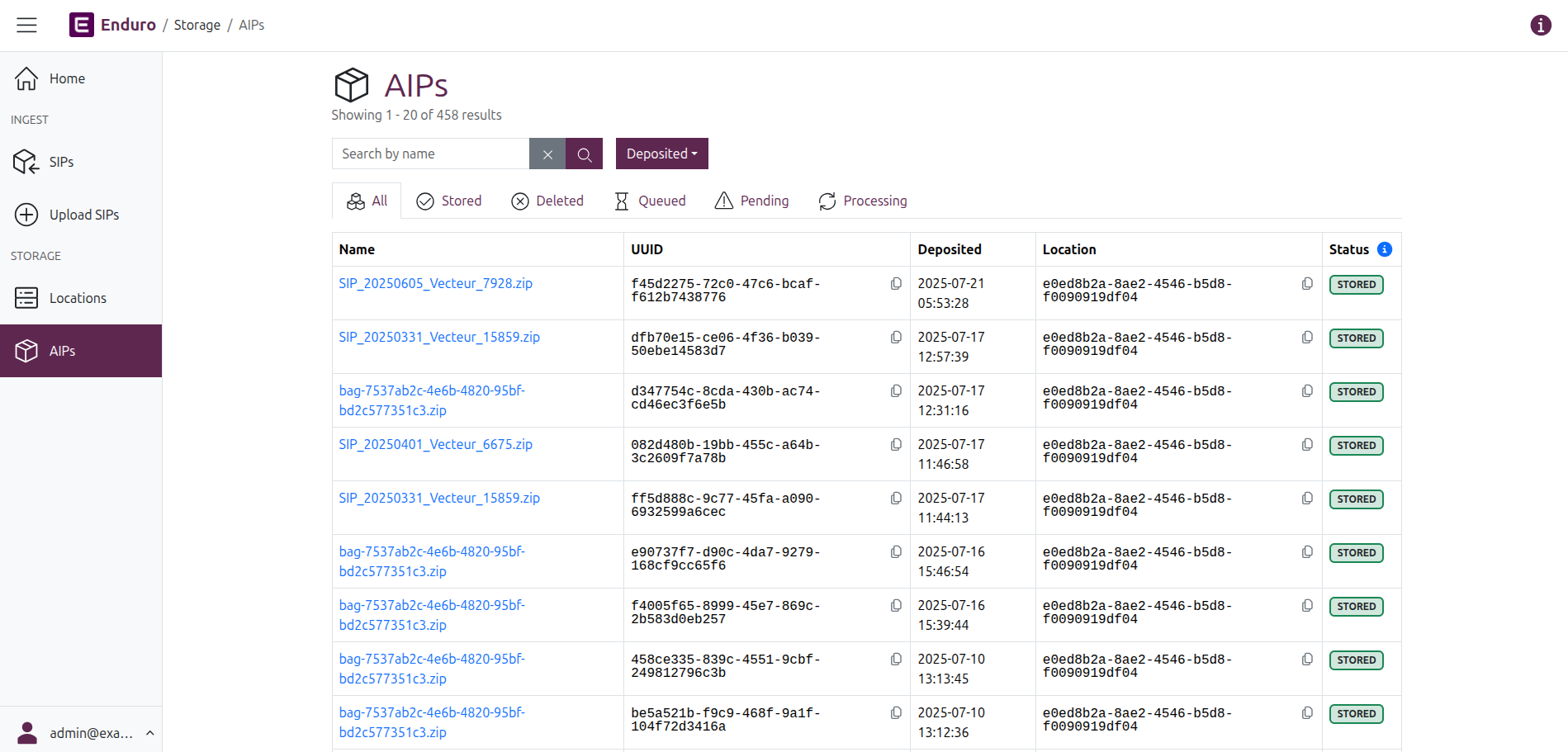Open SIP_20250331_Vecteur_15859.zip deposited 11:44:13
This screenshot has height=752, width=1568.
(x=439, y=498)
